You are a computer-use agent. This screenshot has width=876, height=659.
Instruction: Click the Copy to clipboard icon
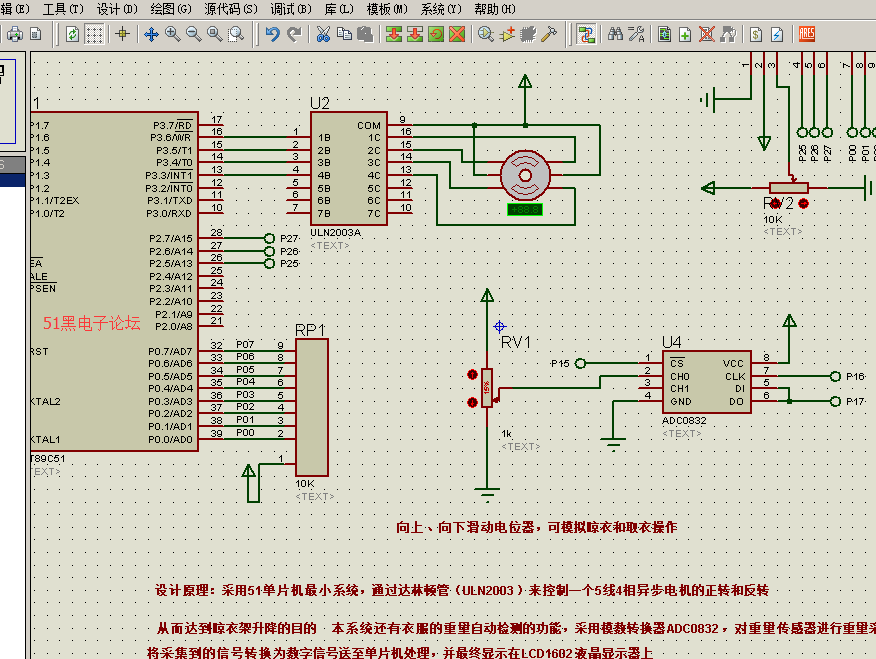click(344, 35)
